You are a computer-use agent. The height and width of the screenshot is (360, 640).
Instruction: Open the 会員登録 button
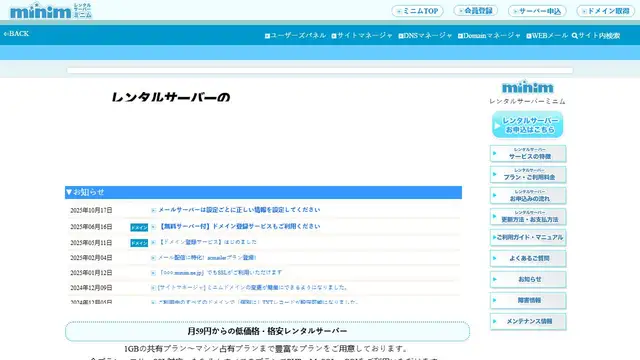click(475, 11)
